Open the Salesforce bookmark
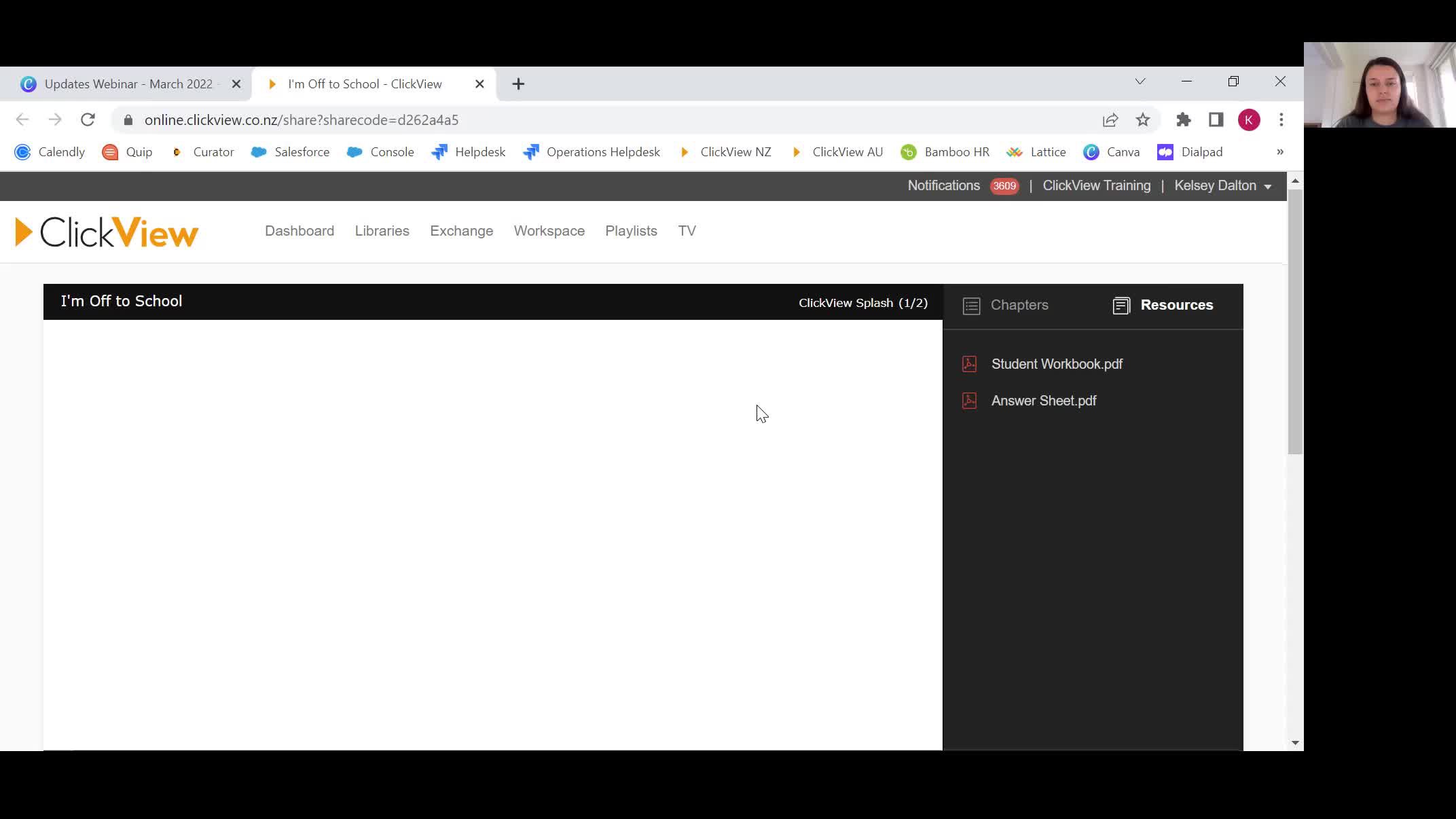Screen dimensions: 1456x819 [x=290, y=152]
